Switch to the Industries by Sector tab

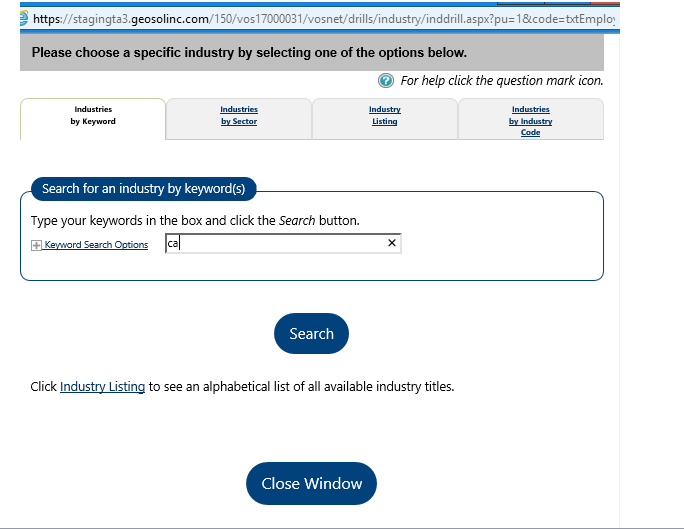[239, 116]
